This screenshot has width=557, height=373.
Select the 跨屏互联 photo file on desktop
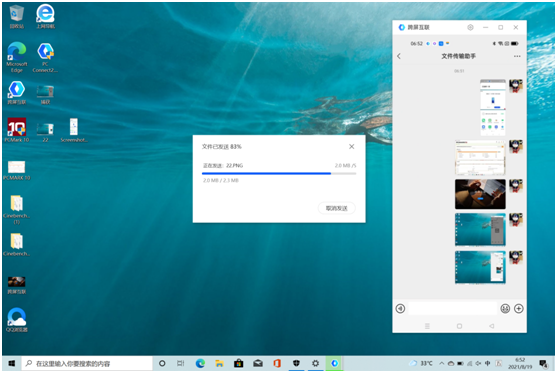16,286
